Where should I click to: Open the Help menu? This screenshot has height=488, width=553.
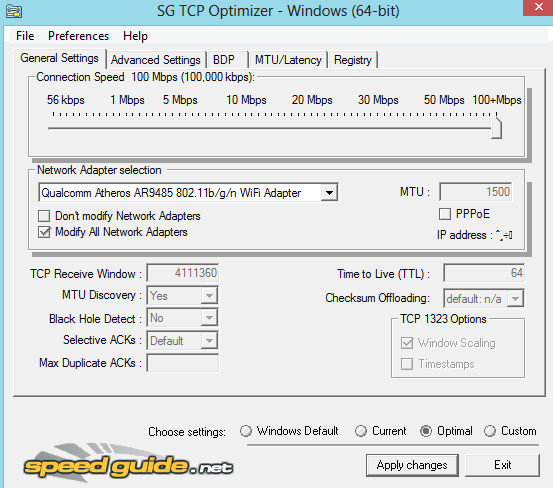(135, 36)
